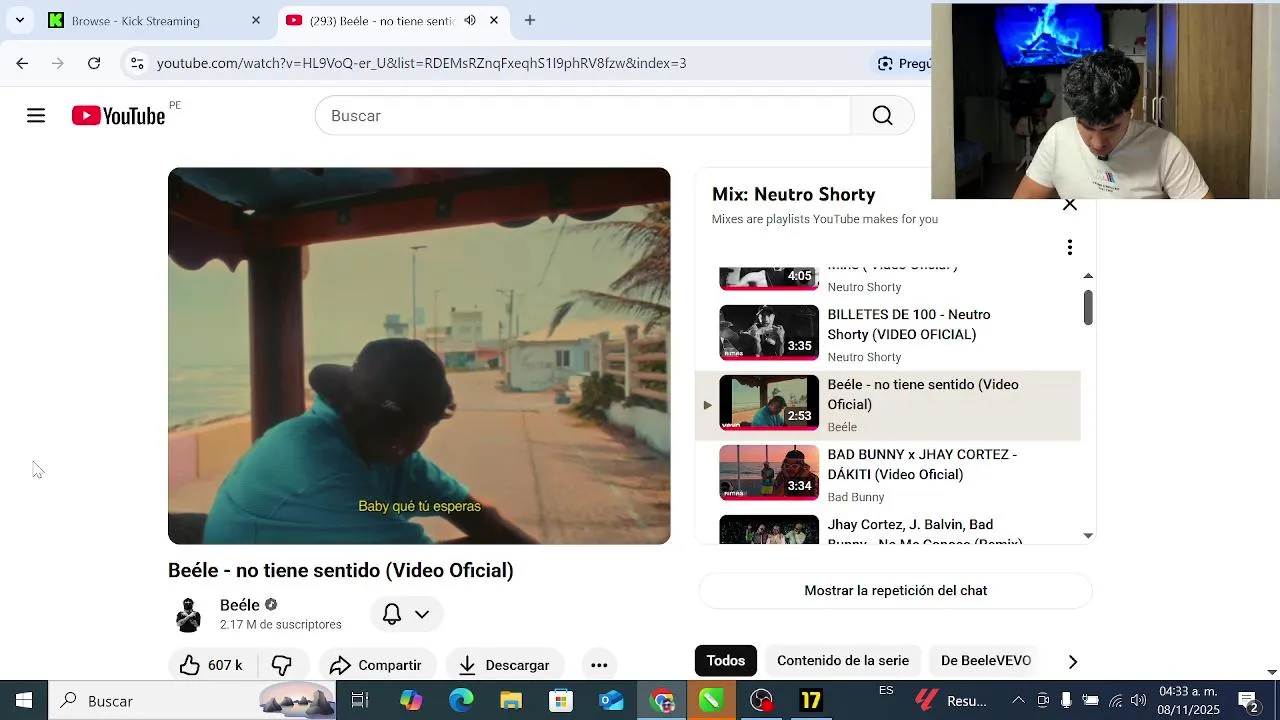This screenshot has width=1280, height=720.
Task: Click the YouTube logo
Action: click(119, 116)
